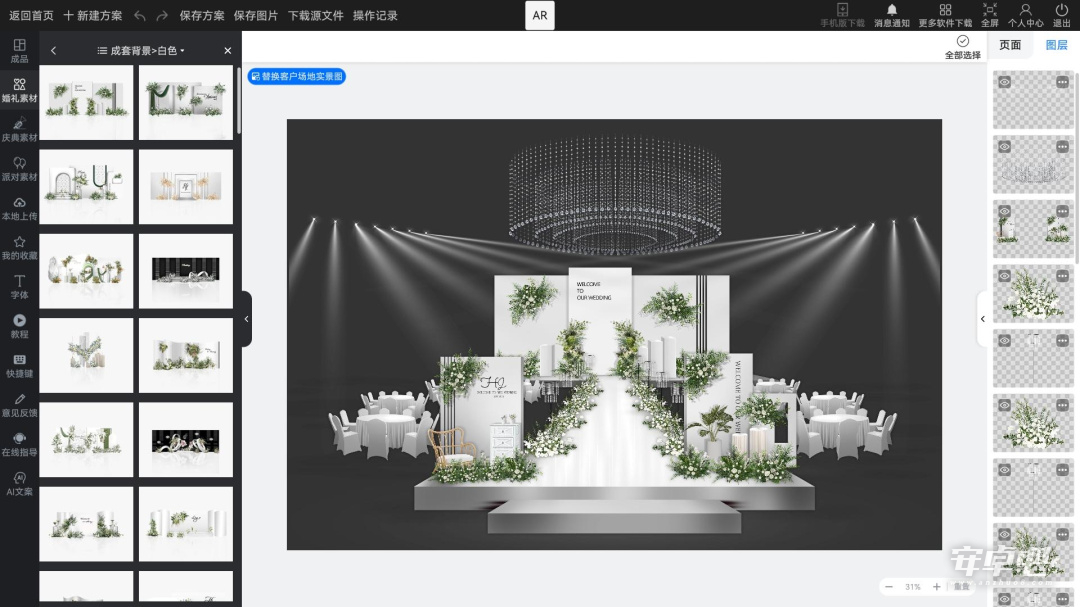Open 派对素材 party materials
The width and height of the screenshot is (1080, 607).
point(19,169)
